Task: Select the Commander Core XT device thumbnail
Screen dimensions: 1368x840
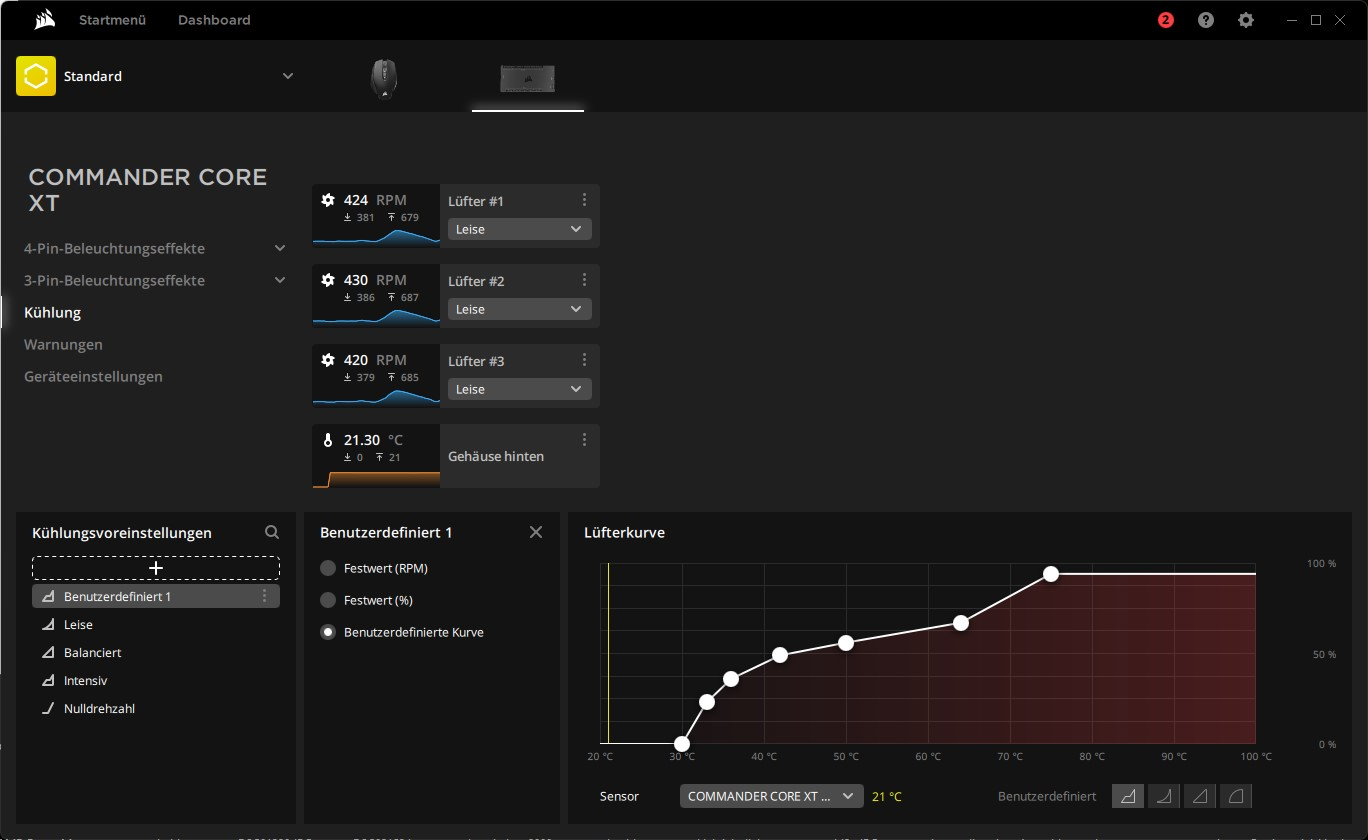Action: (x=527, y=79)
